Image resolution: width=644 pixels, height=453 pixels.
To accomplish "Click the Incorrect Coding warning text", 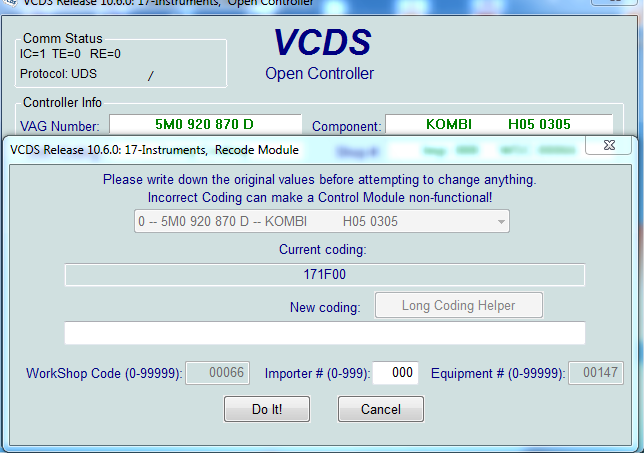I will (320, 198).
